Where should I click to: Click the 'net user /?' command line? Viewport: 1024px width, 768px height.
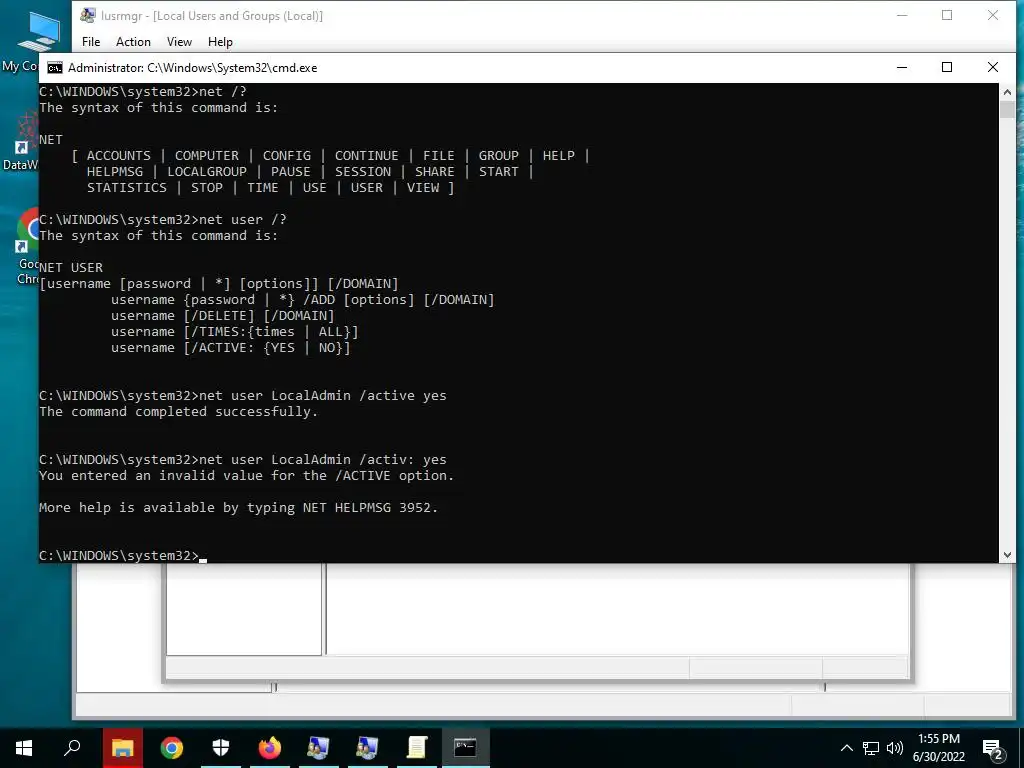click(x=163, y=219)
